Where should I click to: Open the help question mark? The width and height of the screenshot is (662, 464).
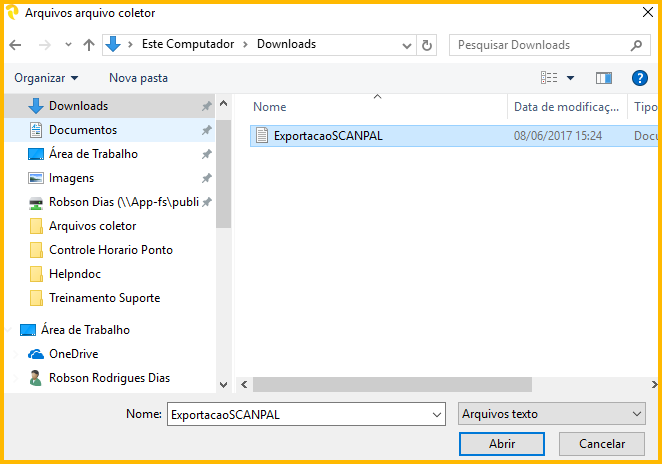640,78
